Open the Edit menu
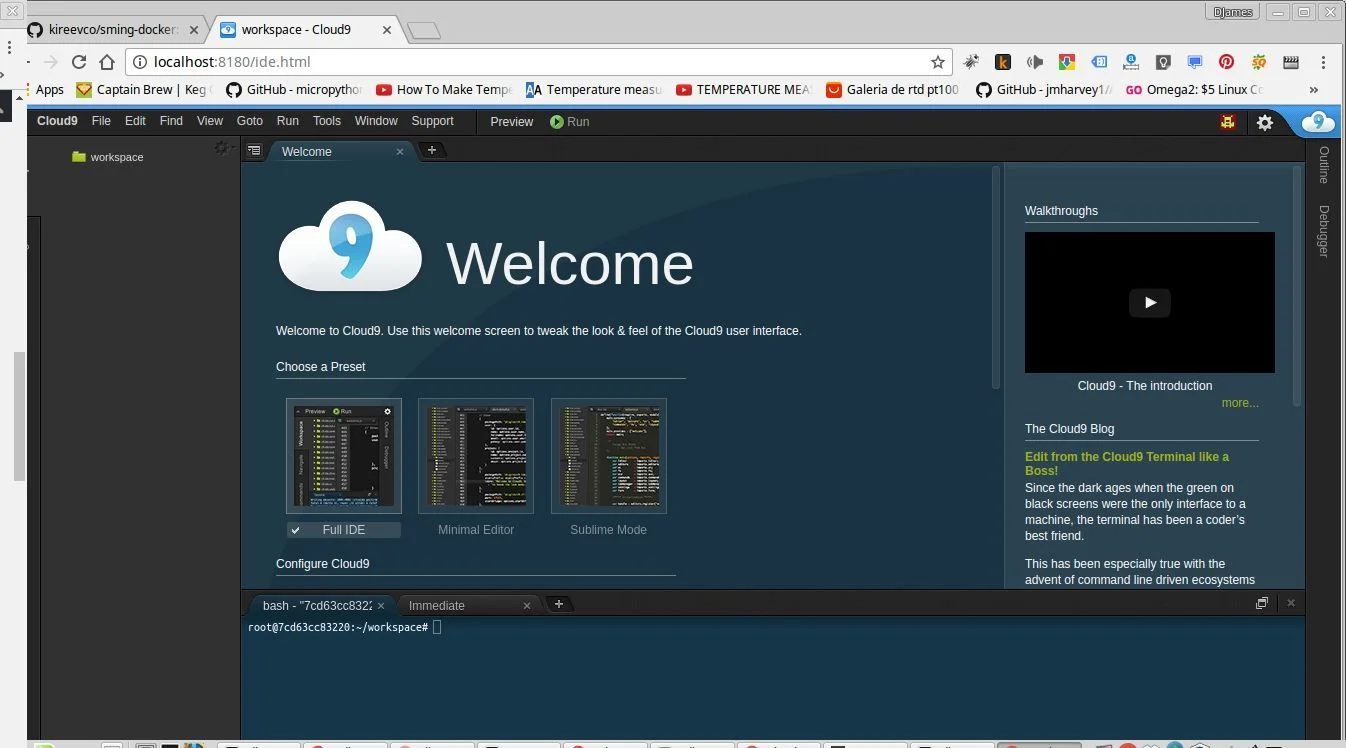The image size is (1346, 748). pos(135,122)
